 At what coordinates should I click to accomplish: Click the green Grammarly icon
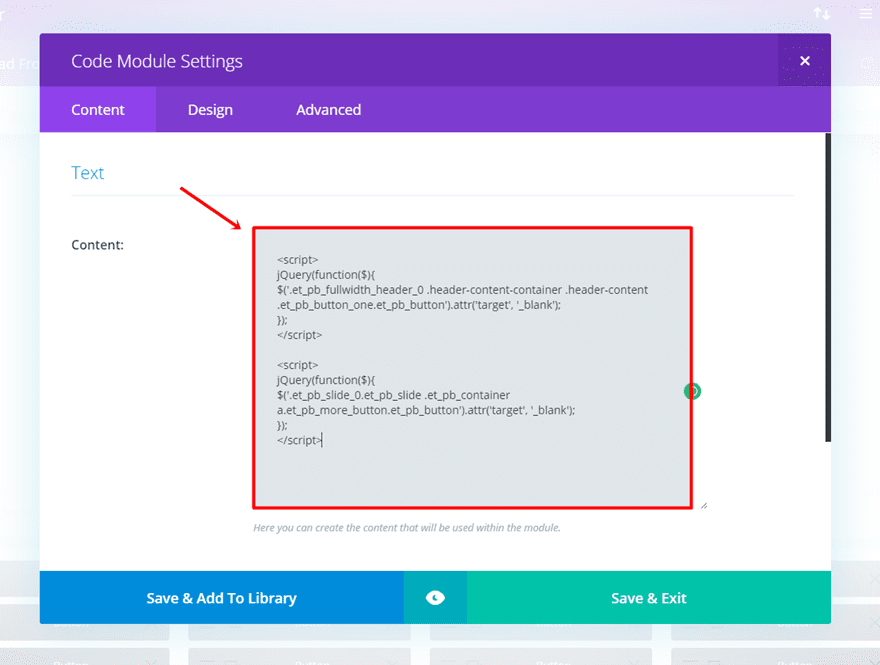[x=692, y=391]
